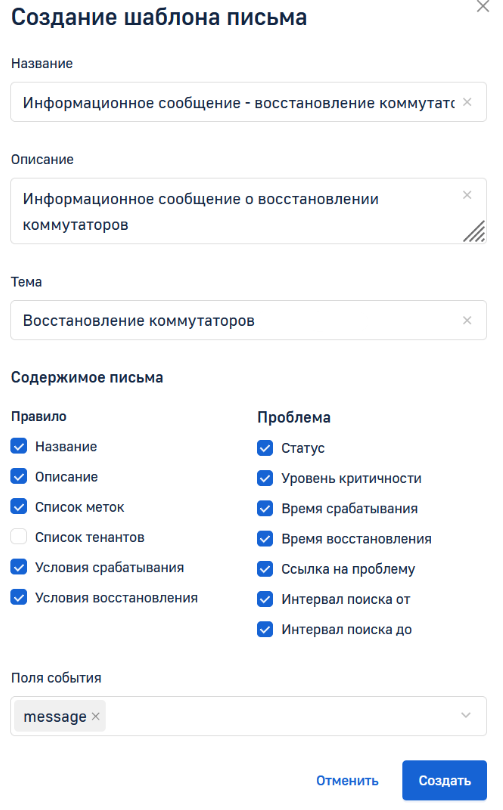Screen dimensions: 503x810
Task: Click into the Название text field
Action: coord(248,102)
